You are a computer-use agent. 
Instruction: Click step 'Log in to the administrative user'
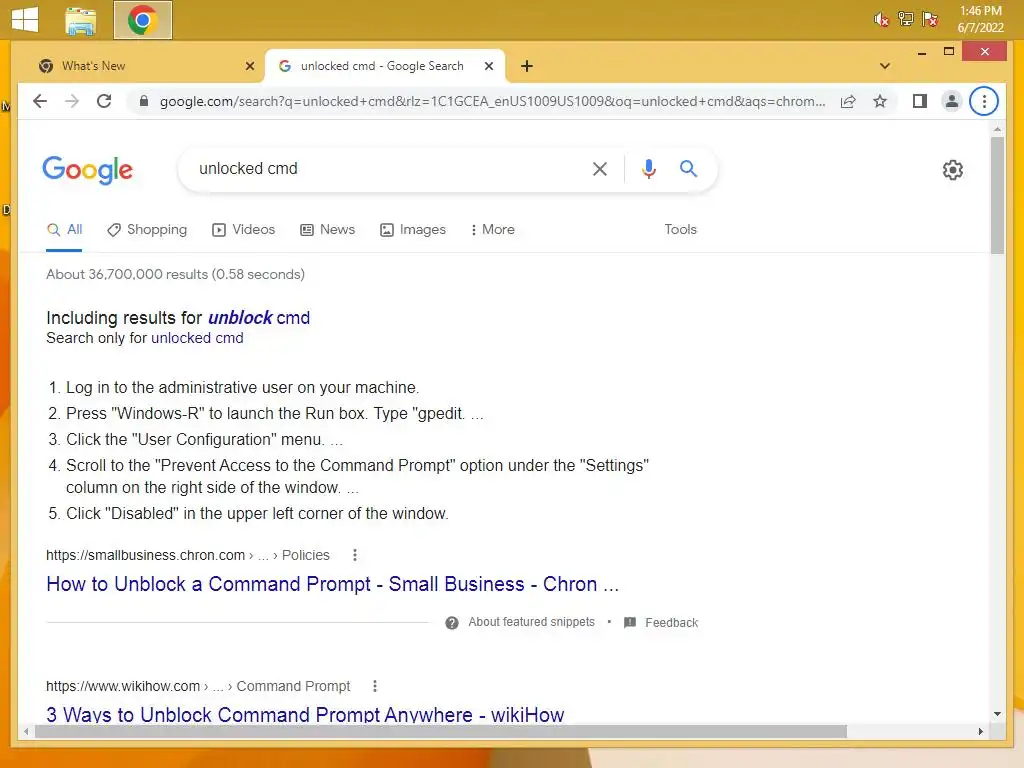tap(242, 387)
